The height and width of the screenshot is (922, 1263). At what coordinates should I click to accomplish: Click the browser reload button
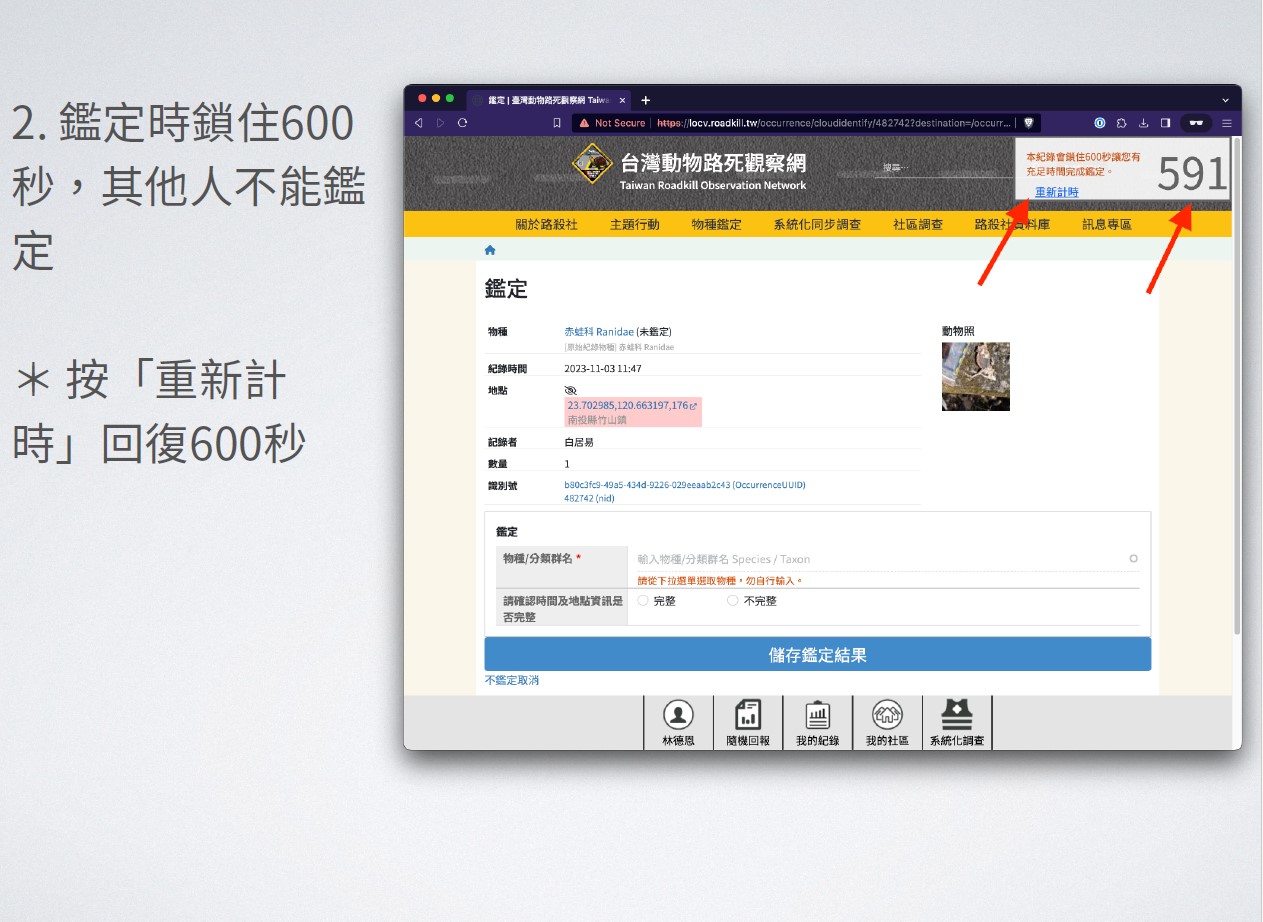tap(462, 123)
